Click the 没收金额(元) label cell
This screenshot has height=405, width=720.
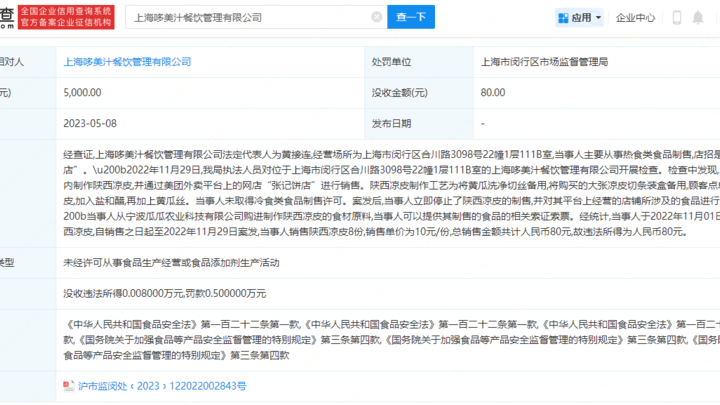tap(419, 93)
